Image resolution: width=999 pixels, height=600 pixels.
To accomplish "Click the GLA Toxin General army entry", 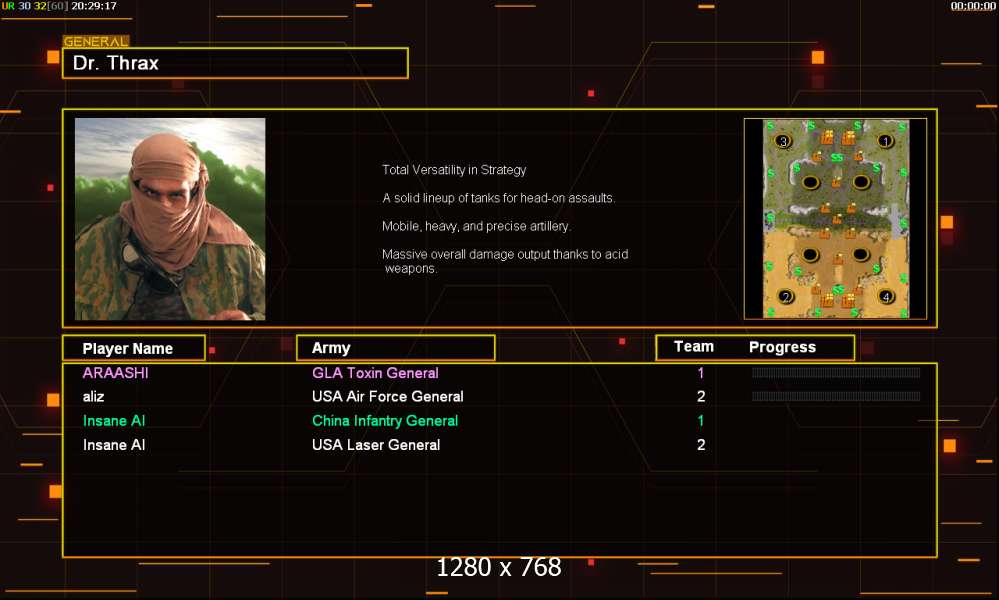I will (x=375, y=373).
